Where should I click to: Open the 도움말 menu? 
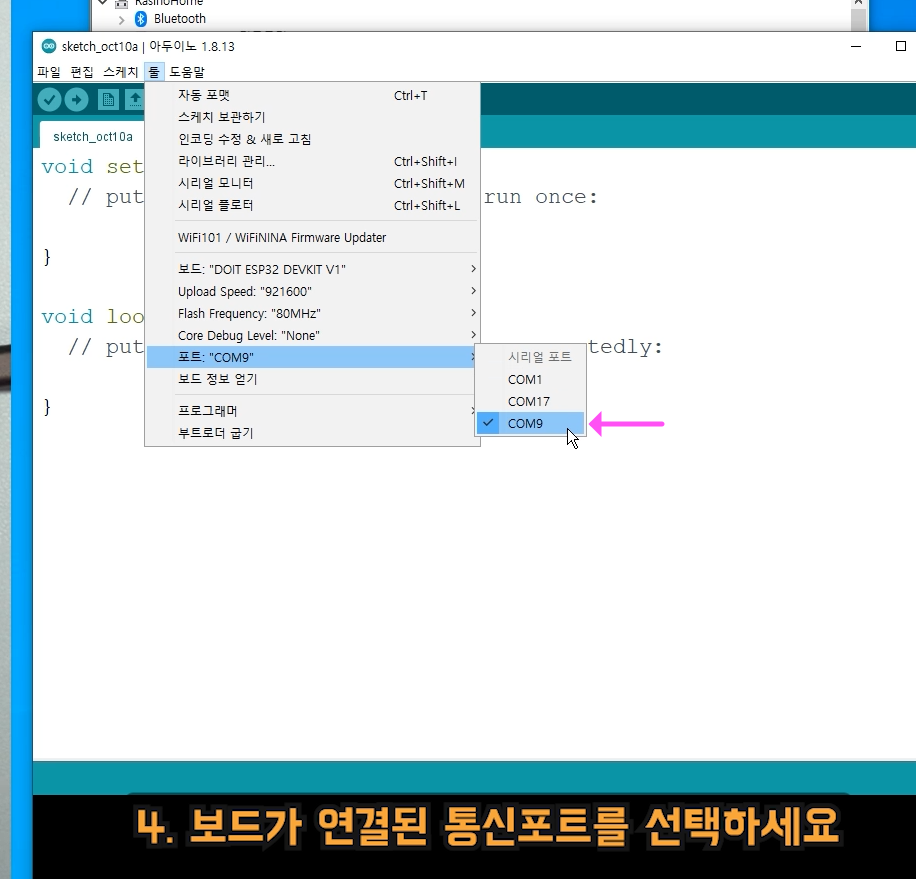(x=187, y=72)
